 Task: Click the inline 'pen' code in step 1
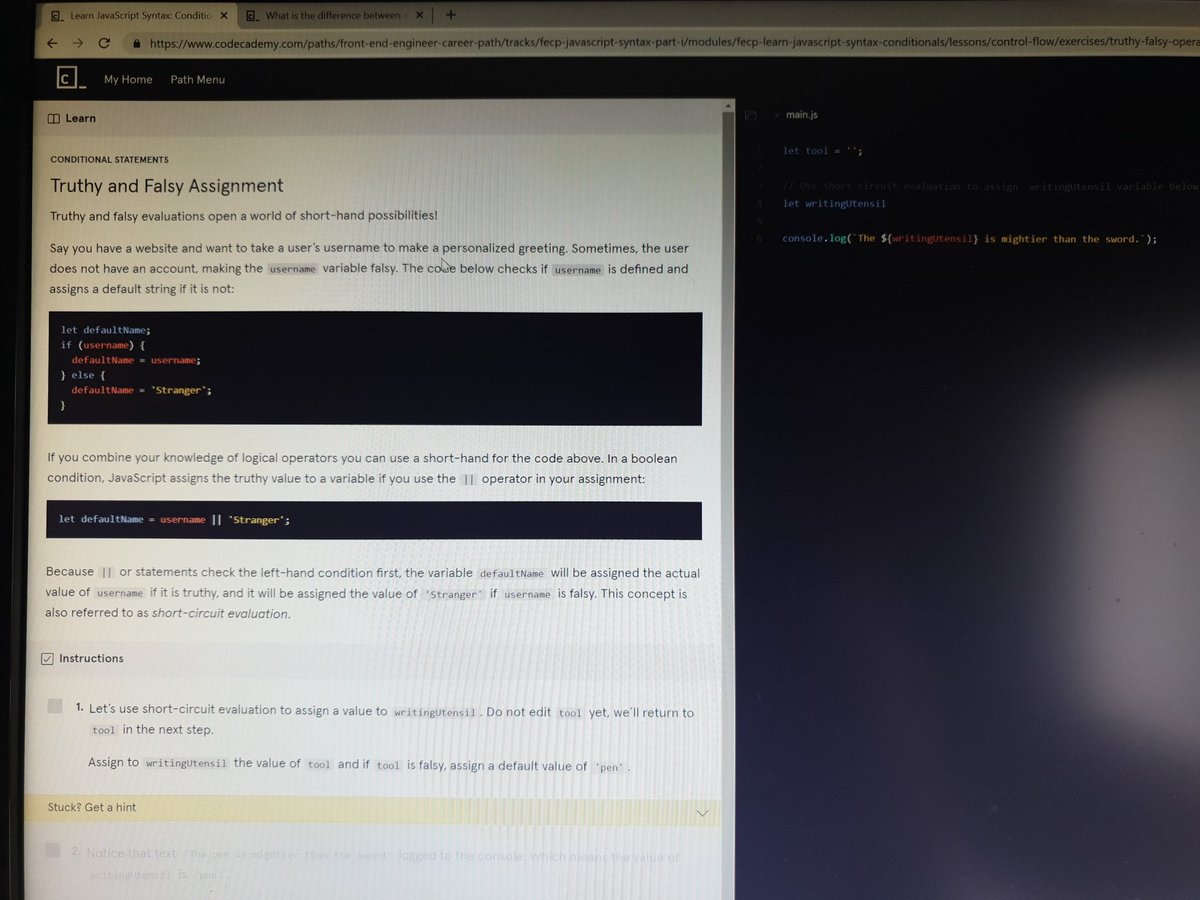[x=610, y=768]
